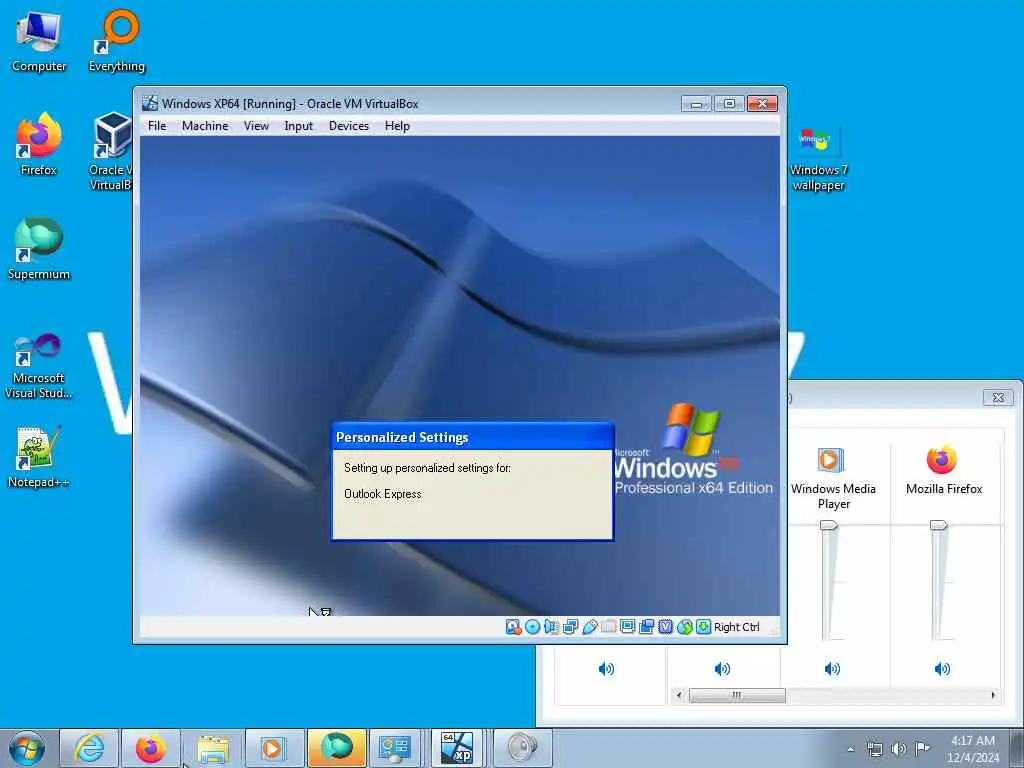This screenshot has width=1024, height=768.
Task: Select the Computer desktop icon
Action: (39, 42)
